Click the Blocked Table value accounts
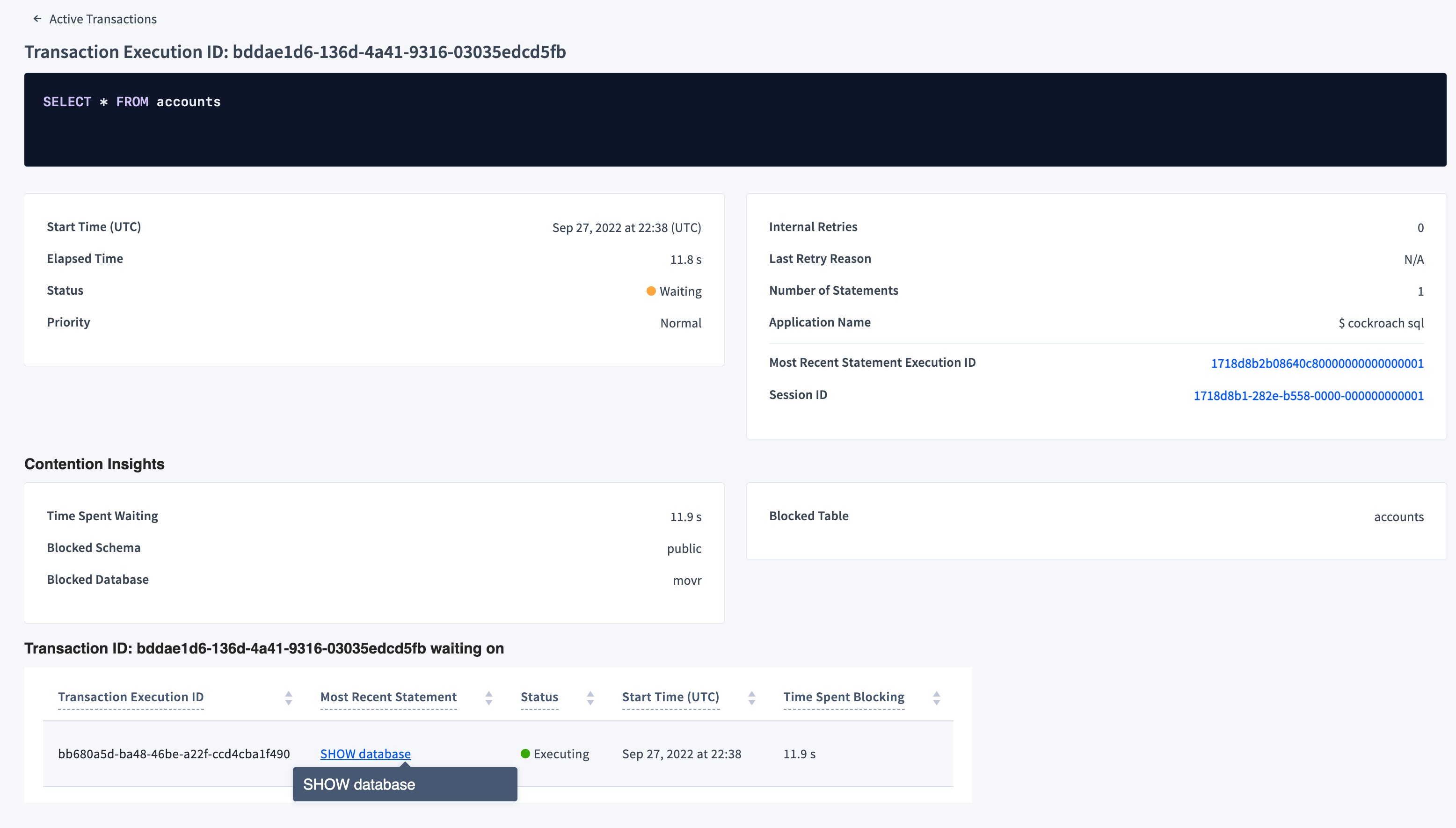Viewport: 1456px width, 828px height. tap(1398, 516)
